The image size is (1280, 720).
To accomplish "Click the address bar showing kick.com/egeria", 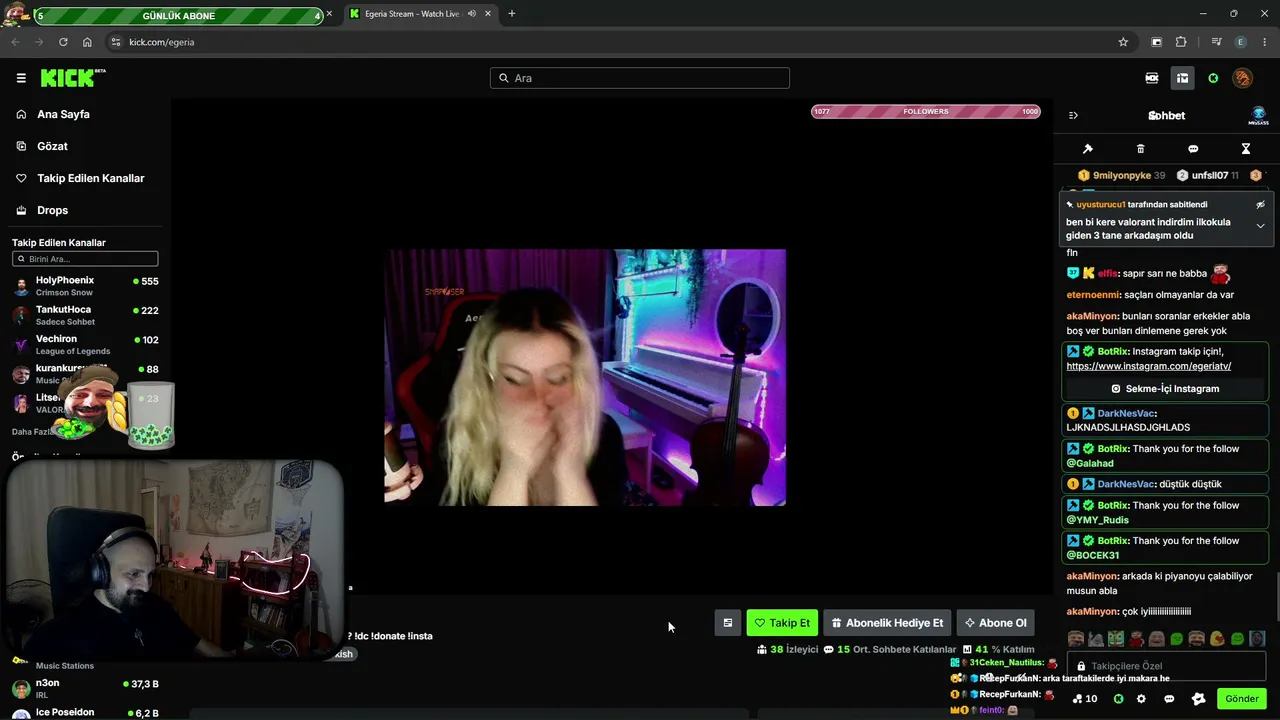I will [x=620, y=42].
